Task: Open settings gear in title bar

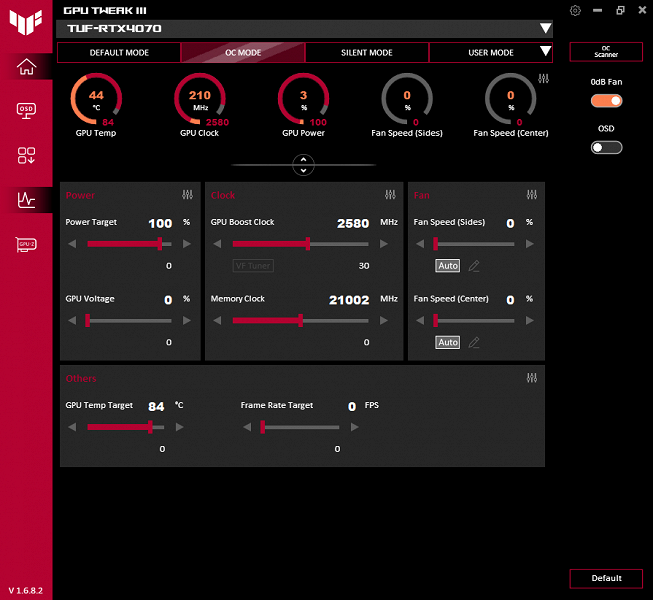Action: click(575, 10)
